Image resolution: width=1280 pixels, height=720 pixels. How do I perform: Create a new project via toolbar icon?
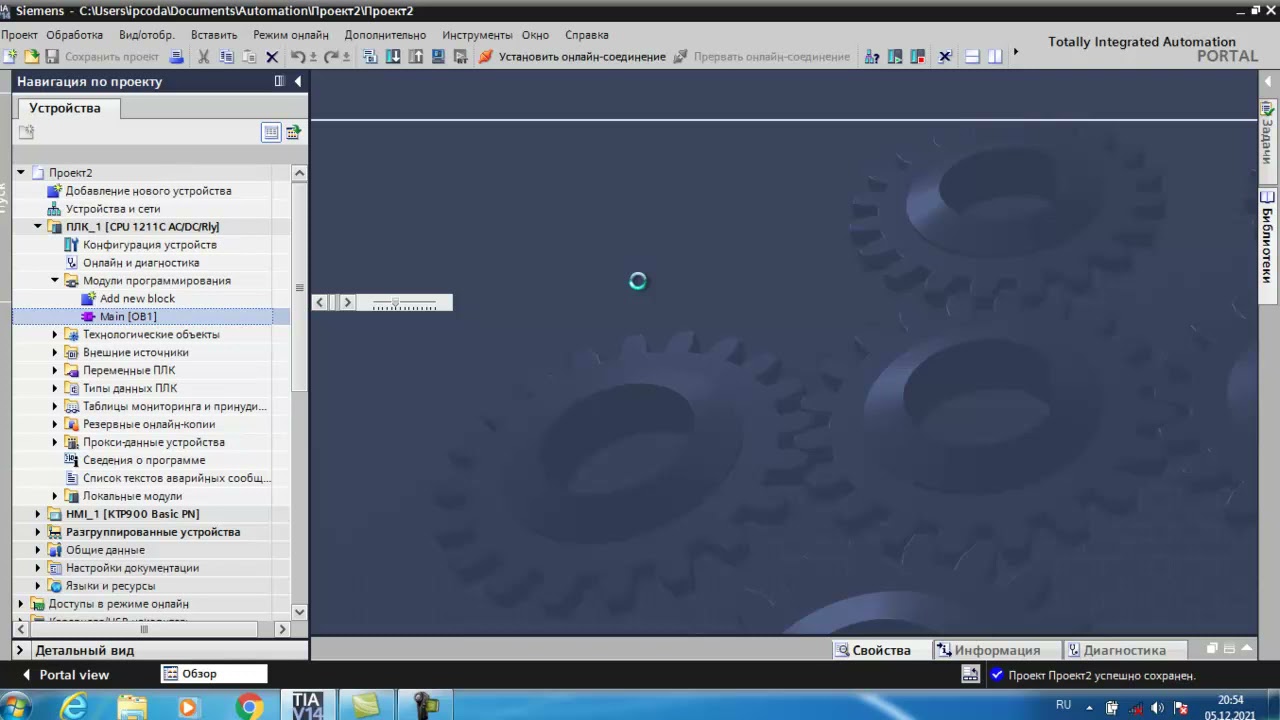pos(11,57)
